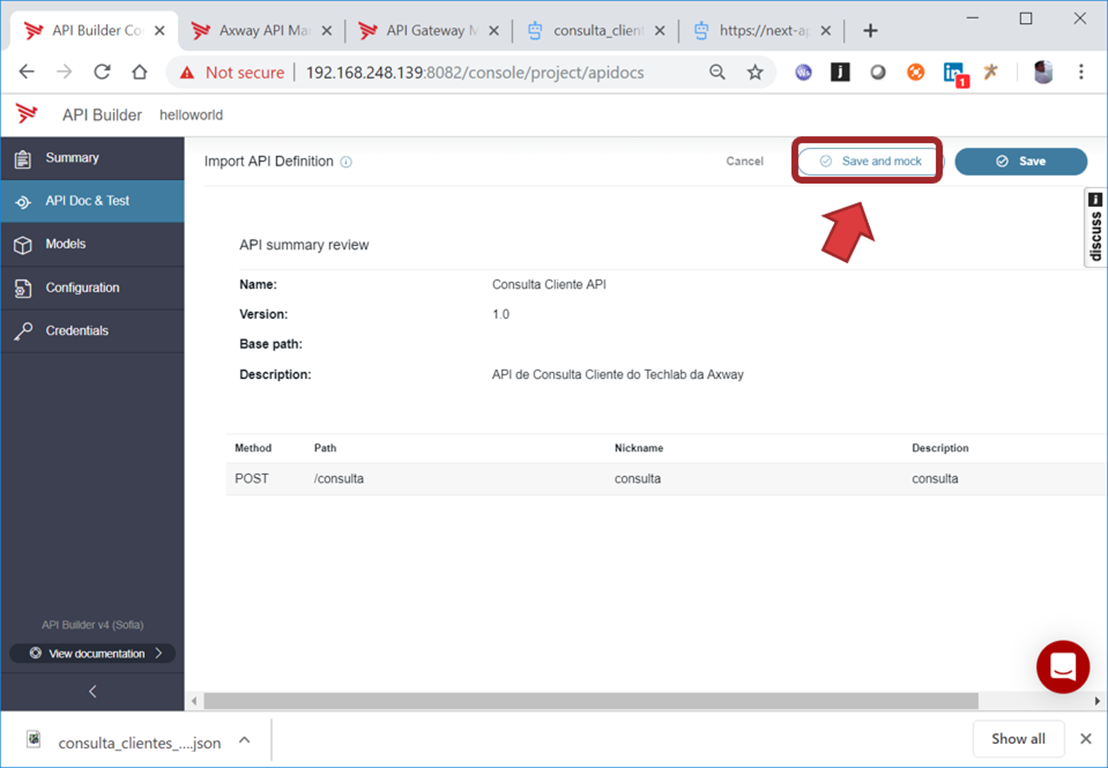
Task: Close the API Gateway tab
Action: [494, 30]
